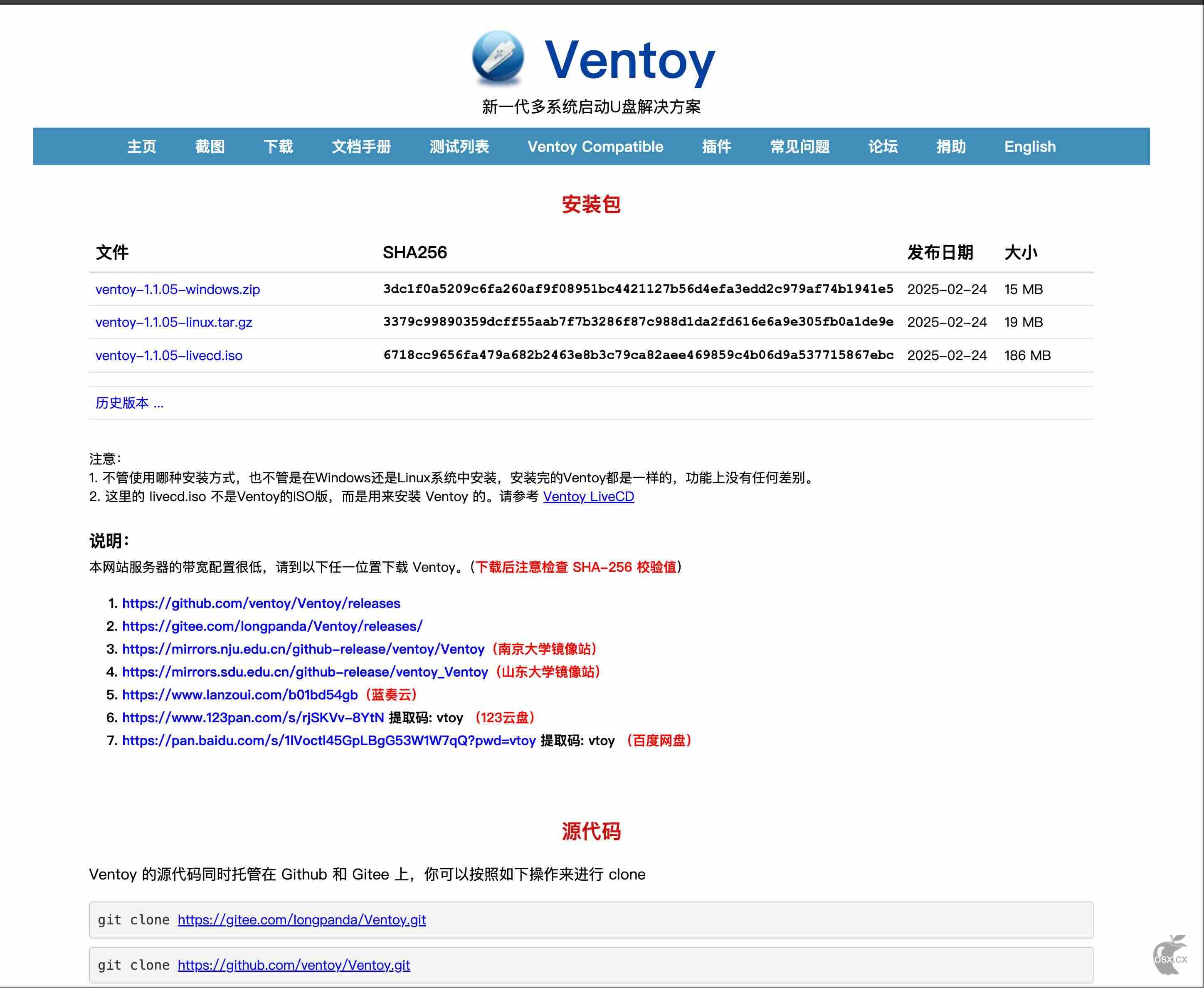Download ventoy-1.1.05-windows.zip
Image resolution: width=1204 pixels, height=988 pixels.
click(178, 289)
